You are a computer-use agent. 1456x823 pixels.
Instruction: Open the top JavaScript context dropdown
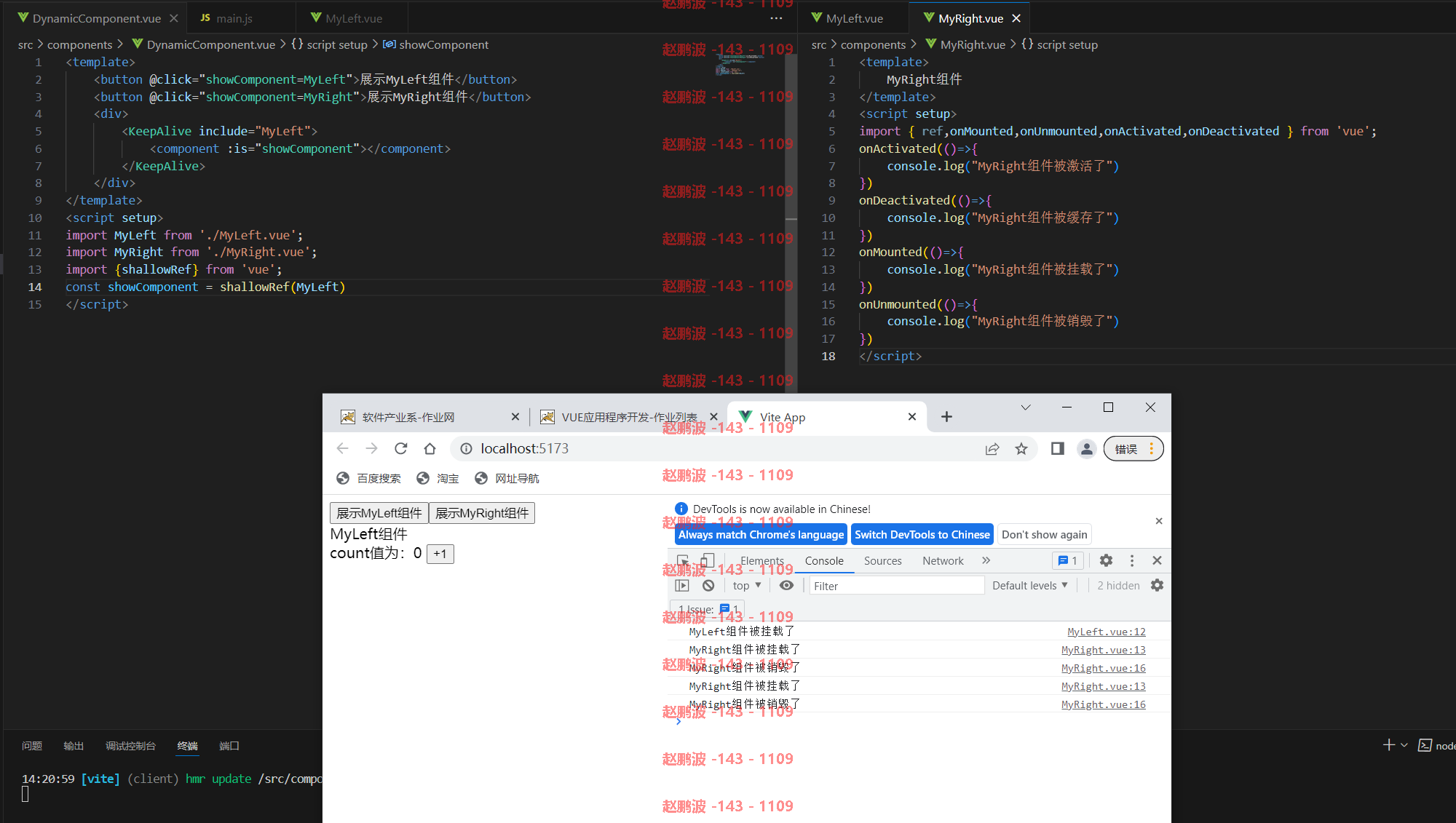747,586
